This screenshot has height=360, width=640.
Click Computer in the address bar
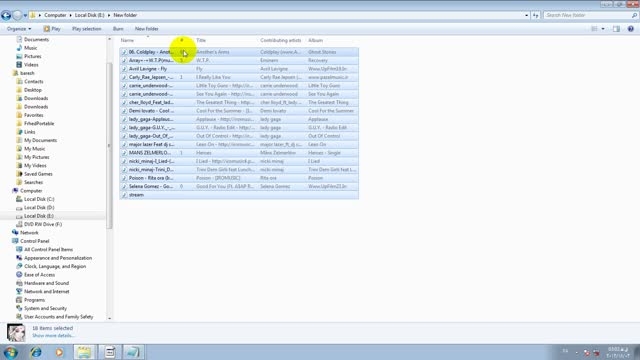[x=55, y=15]
